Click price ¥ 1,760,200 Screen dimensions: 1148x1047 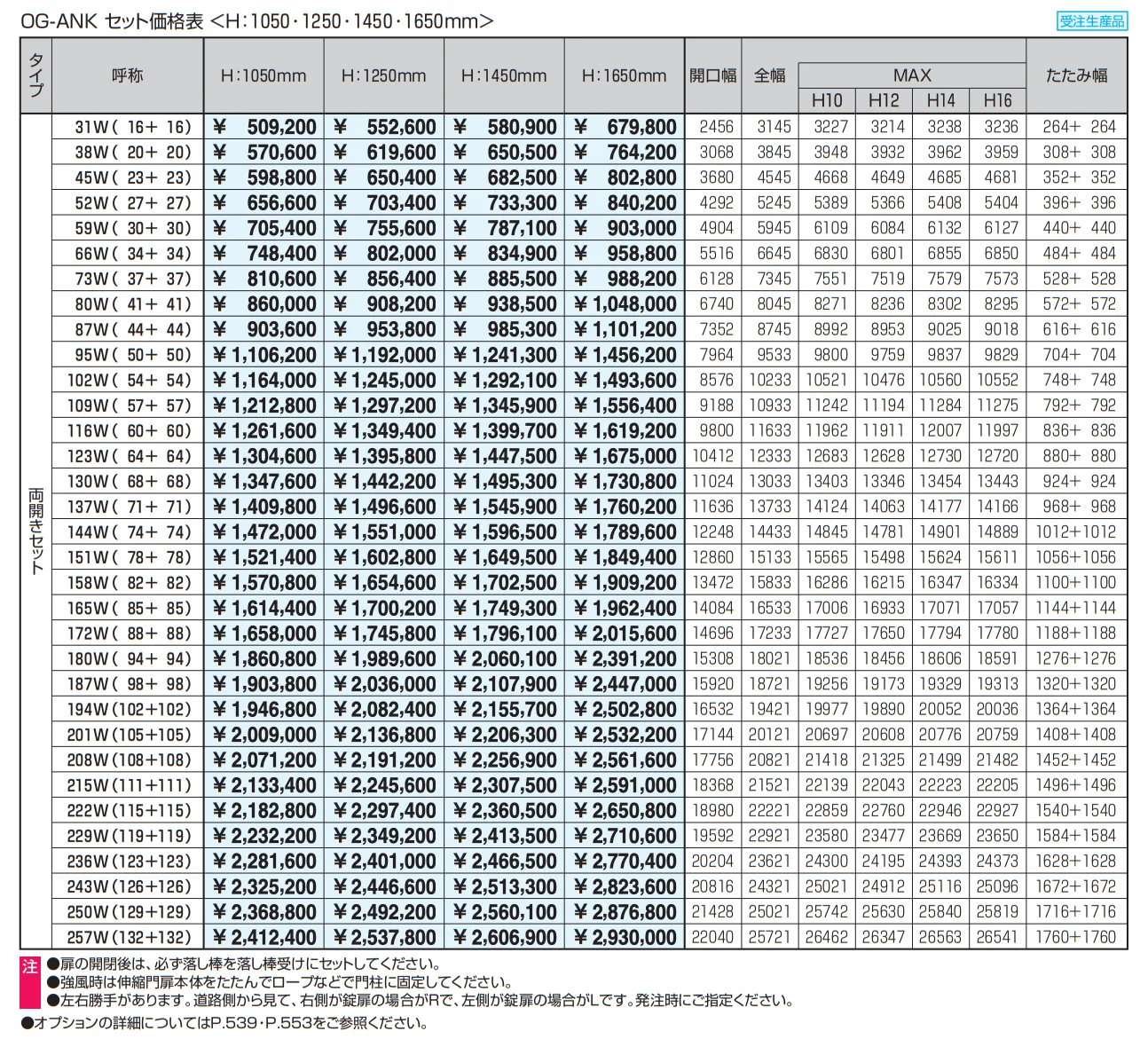[625, 507]
